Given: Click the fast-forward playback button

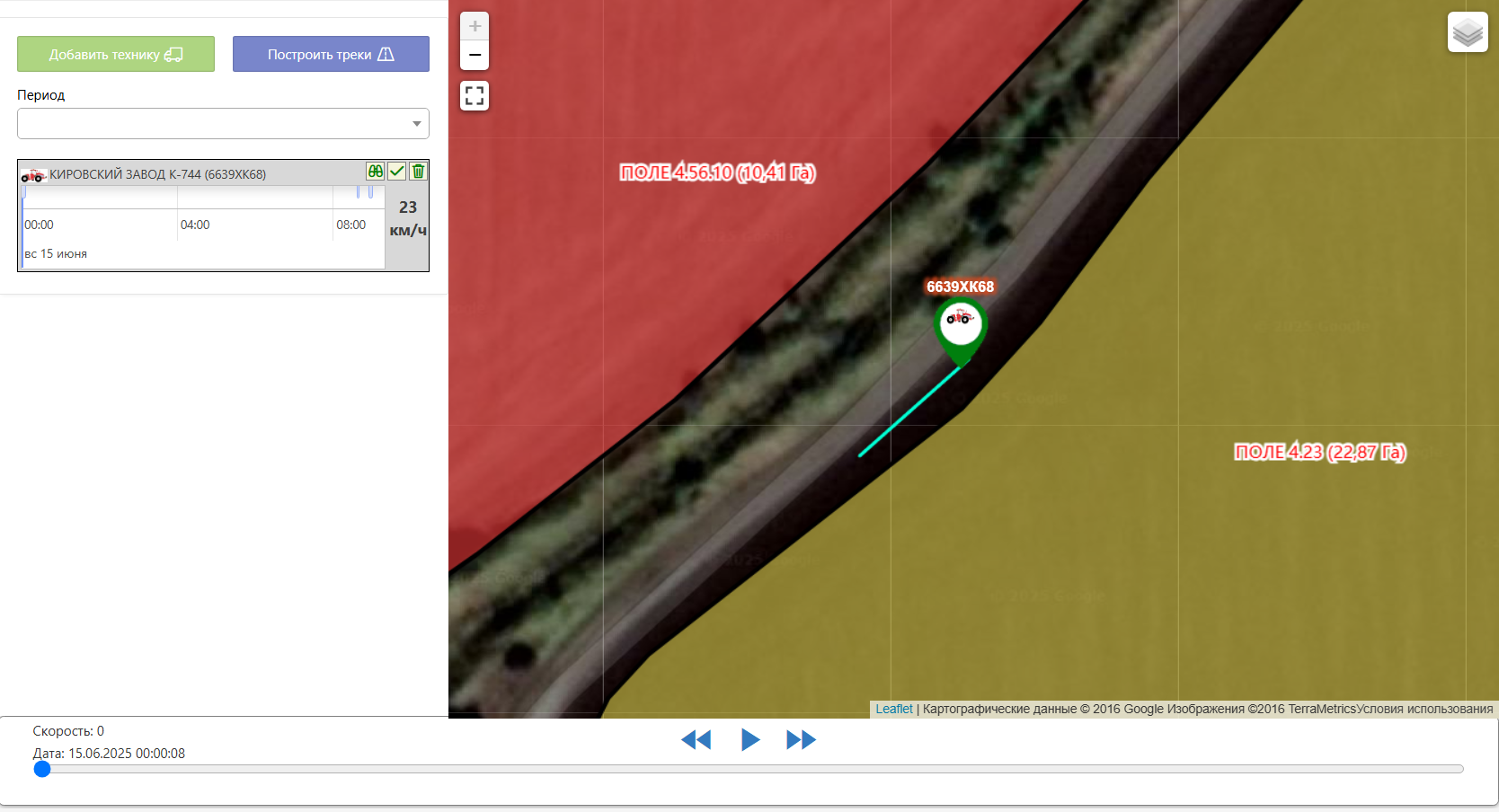Looking at the screenshot, I should 801,739.
